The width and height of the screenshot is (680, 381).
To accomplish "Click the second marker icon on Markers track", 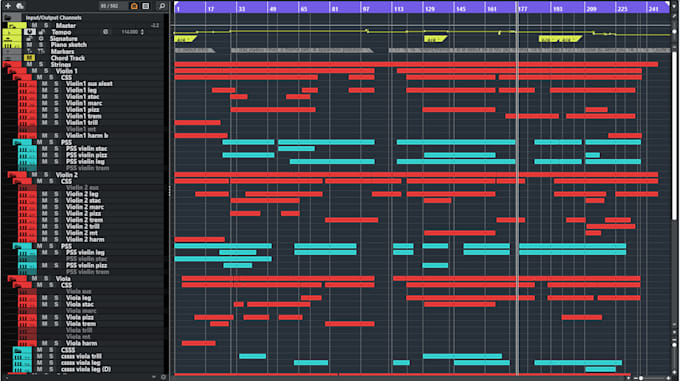I will pyautogui.click(x=41, y=52).
